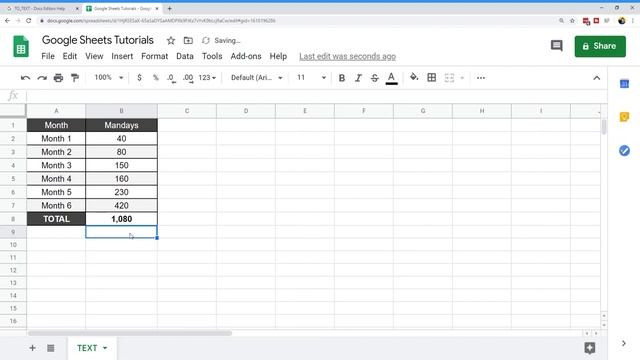Open the All Sheets list icon
640x360 pixels.
point(51,348)
